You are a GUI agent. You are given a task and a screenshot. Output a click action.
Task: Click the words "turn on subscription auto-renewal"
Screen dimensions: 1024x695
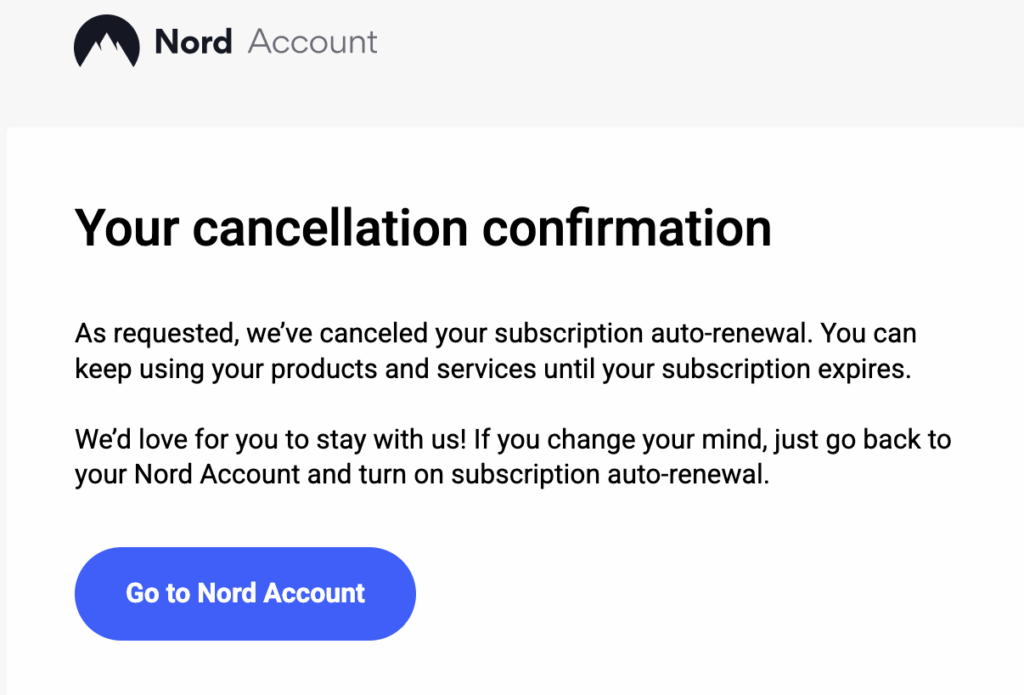(563, 474)
